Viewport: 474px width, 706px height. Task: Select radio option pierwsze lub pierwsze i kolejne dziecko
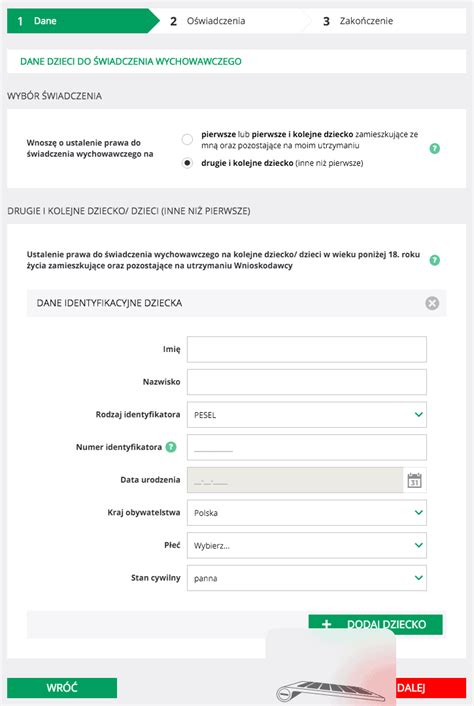pos(187,140)
